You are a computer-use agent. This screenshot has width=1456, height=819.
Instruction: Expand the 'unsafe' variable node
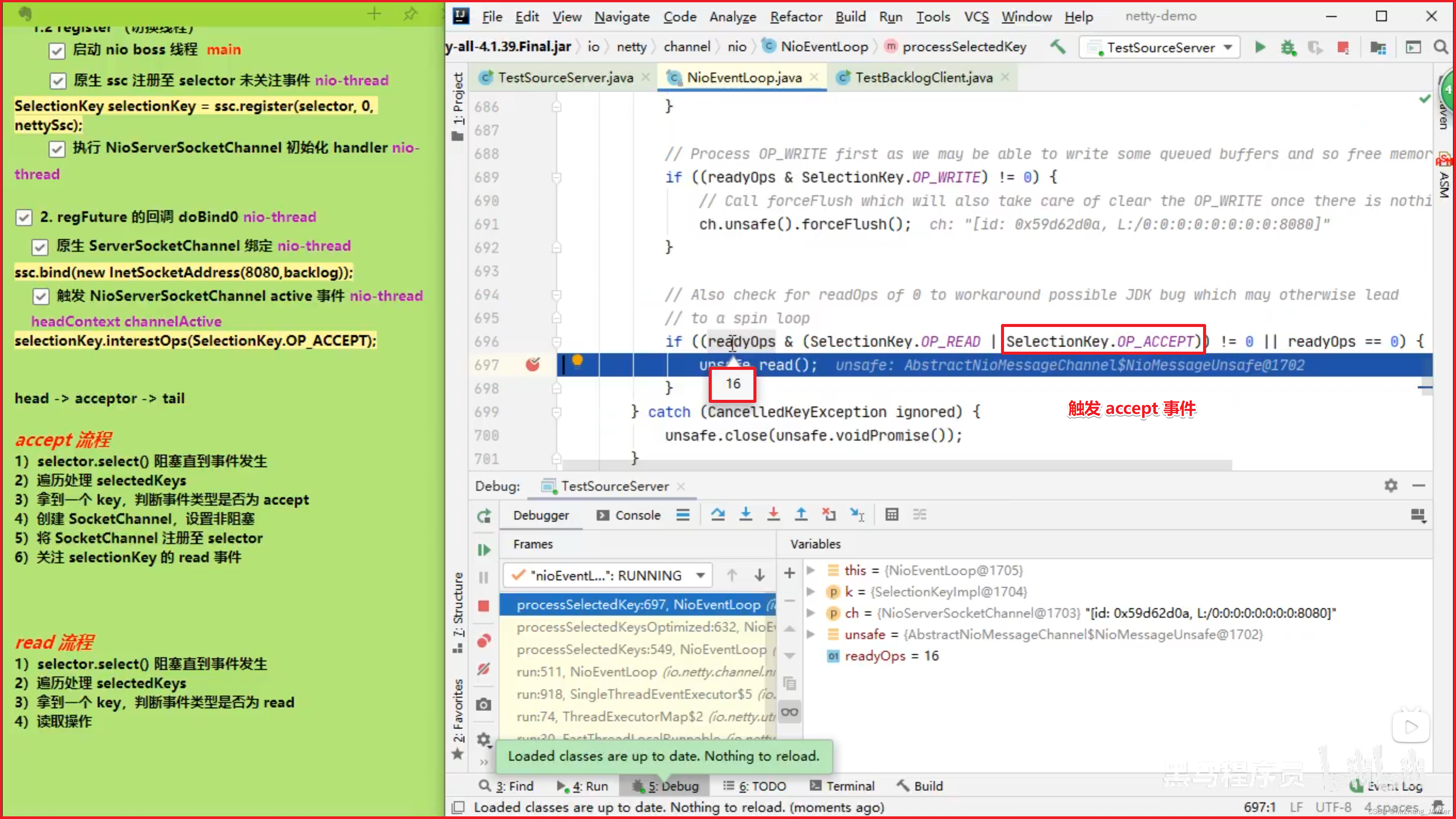click(811, 635)
